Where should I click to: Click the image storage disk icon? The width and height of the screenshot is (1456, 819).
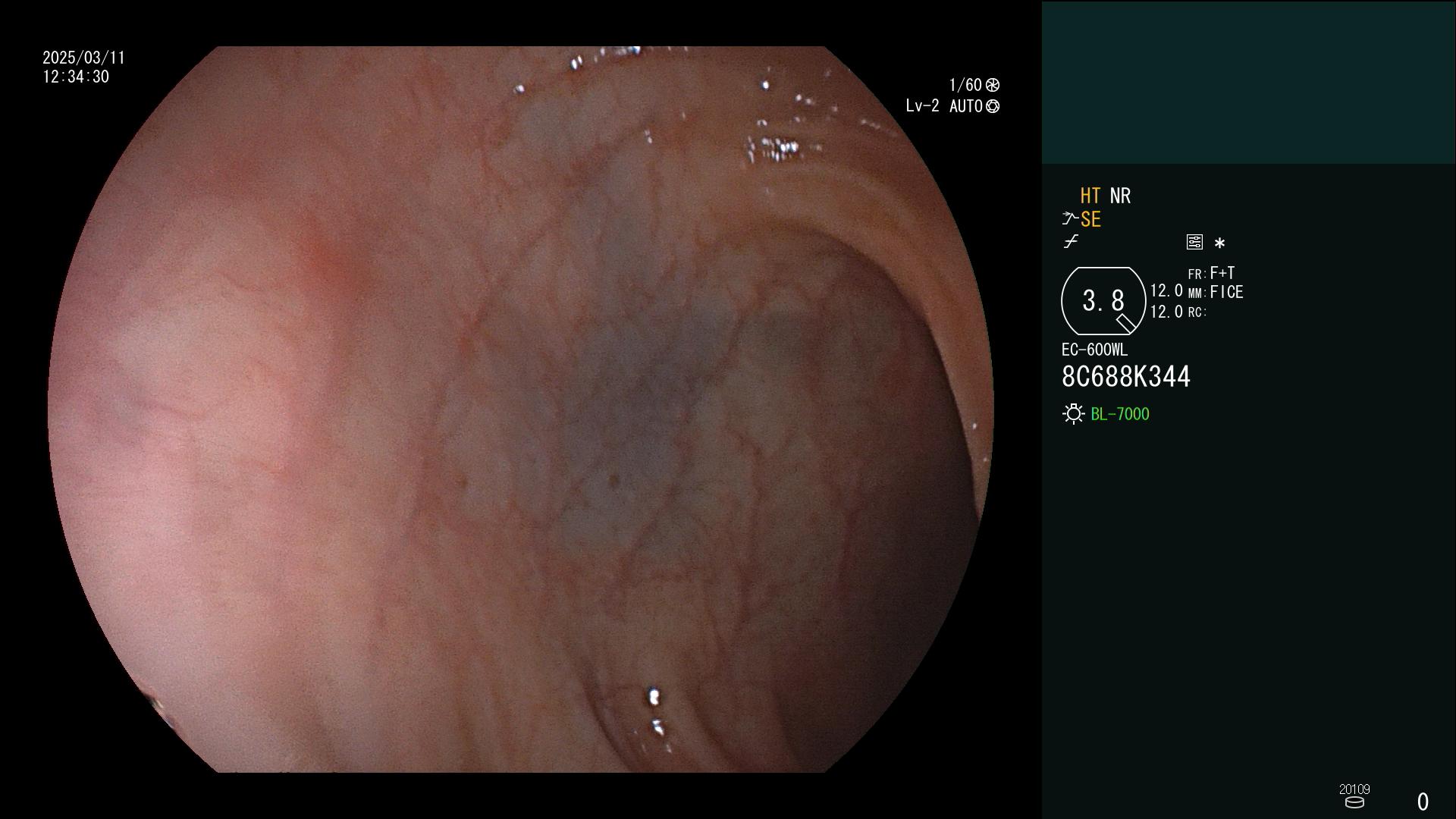click(x=1354, y=802)
